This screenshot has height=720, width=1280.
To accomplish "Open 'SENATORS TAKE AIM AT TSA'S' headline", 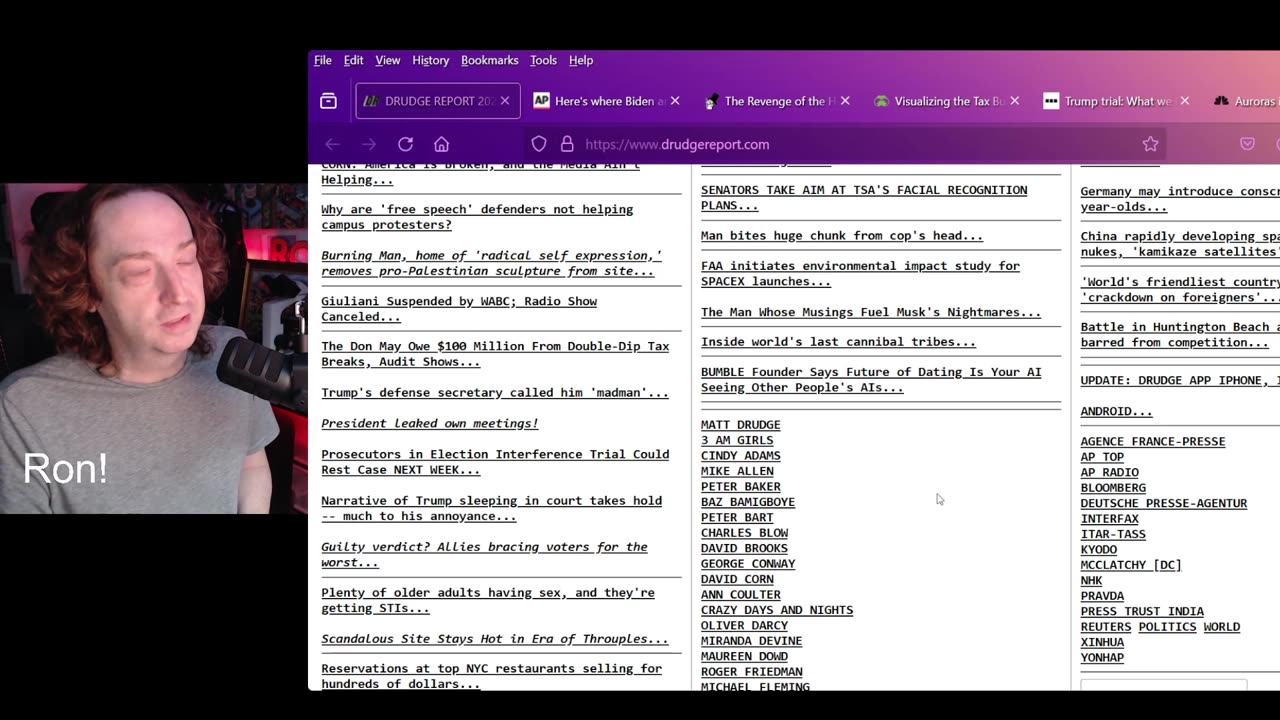I will pos(864,197).
